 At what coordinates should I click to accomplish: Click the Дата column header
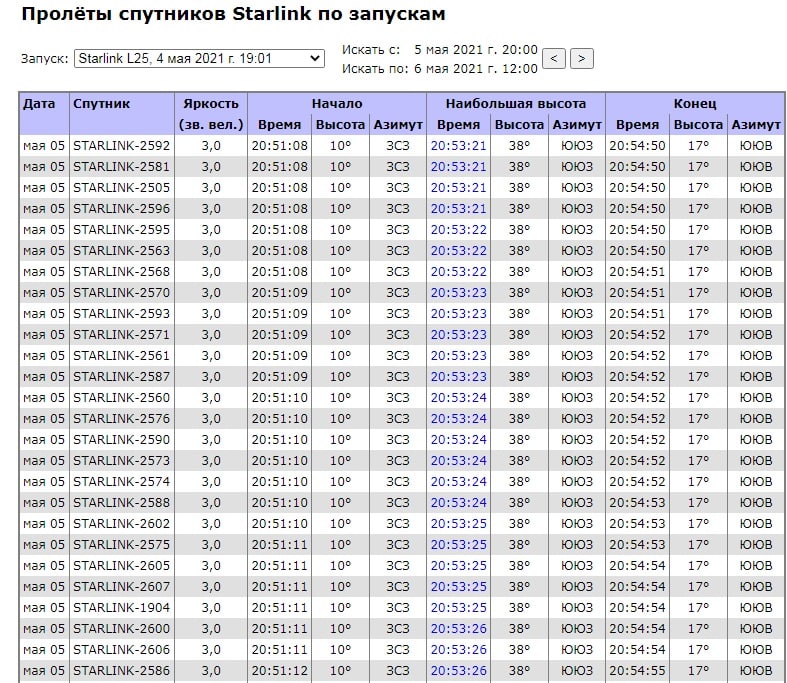pyautogui.click(x=39, y=104)
